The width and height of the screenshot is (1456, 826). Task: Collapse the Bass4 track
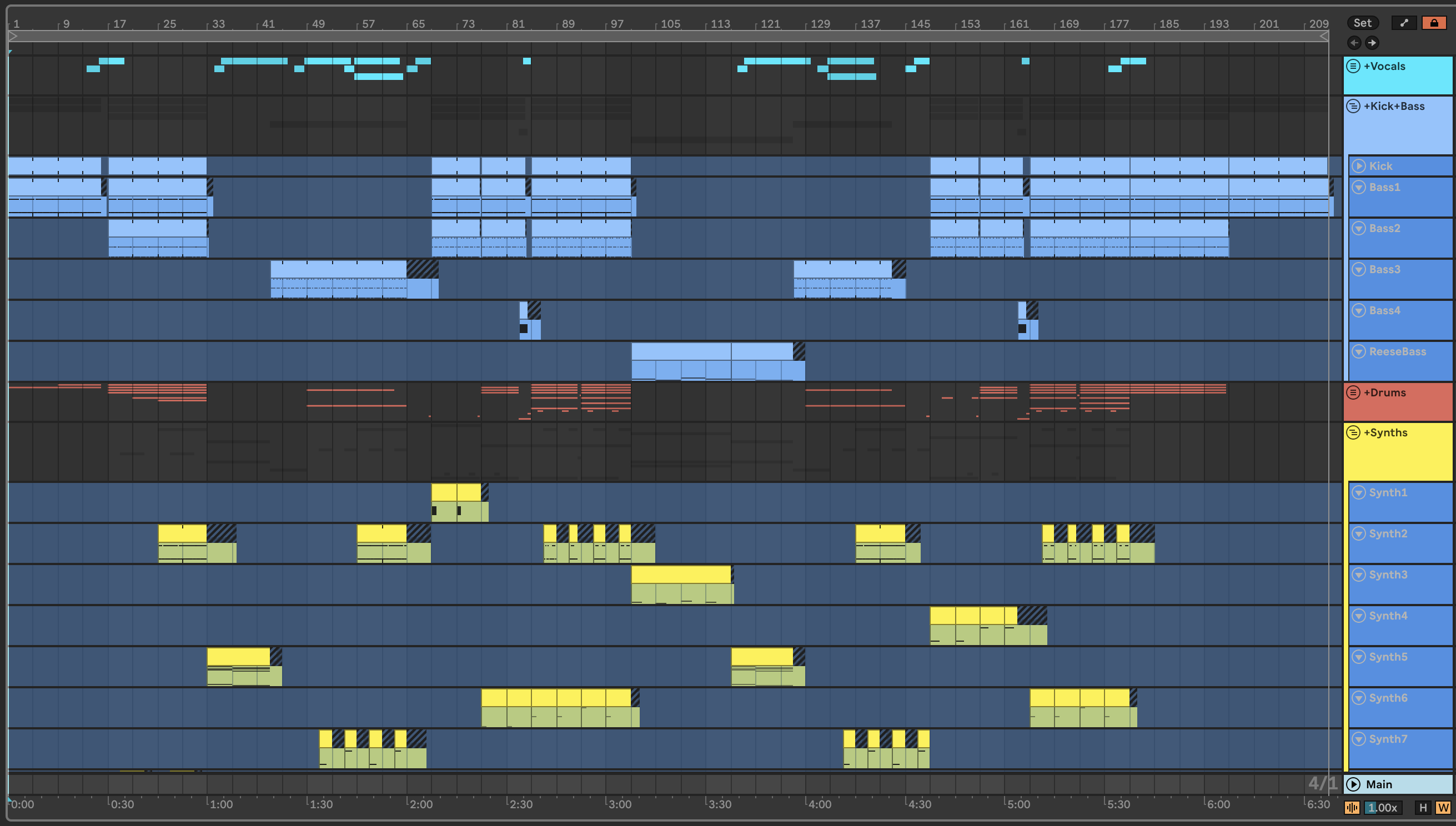coord(1358,310)
